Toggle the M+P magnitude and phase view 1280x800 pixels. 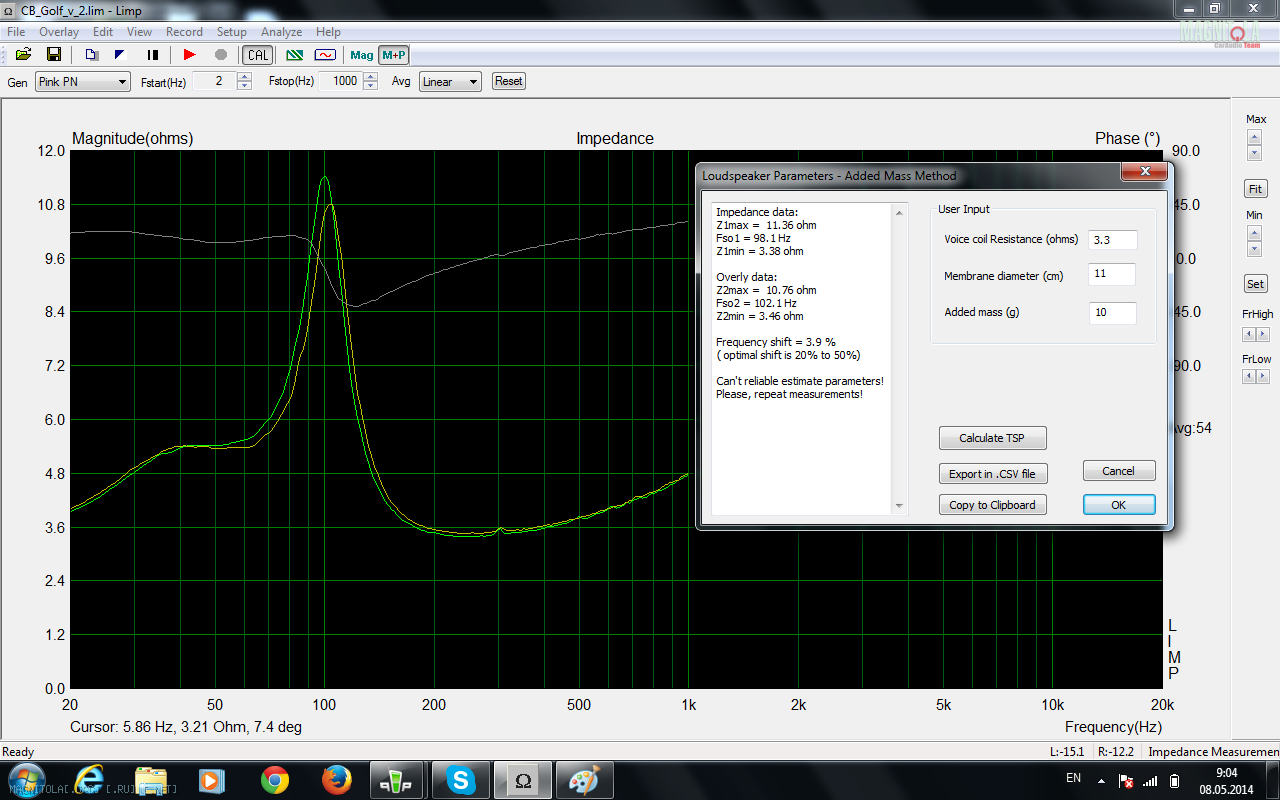pyautogui.click(x=394, y=55)
